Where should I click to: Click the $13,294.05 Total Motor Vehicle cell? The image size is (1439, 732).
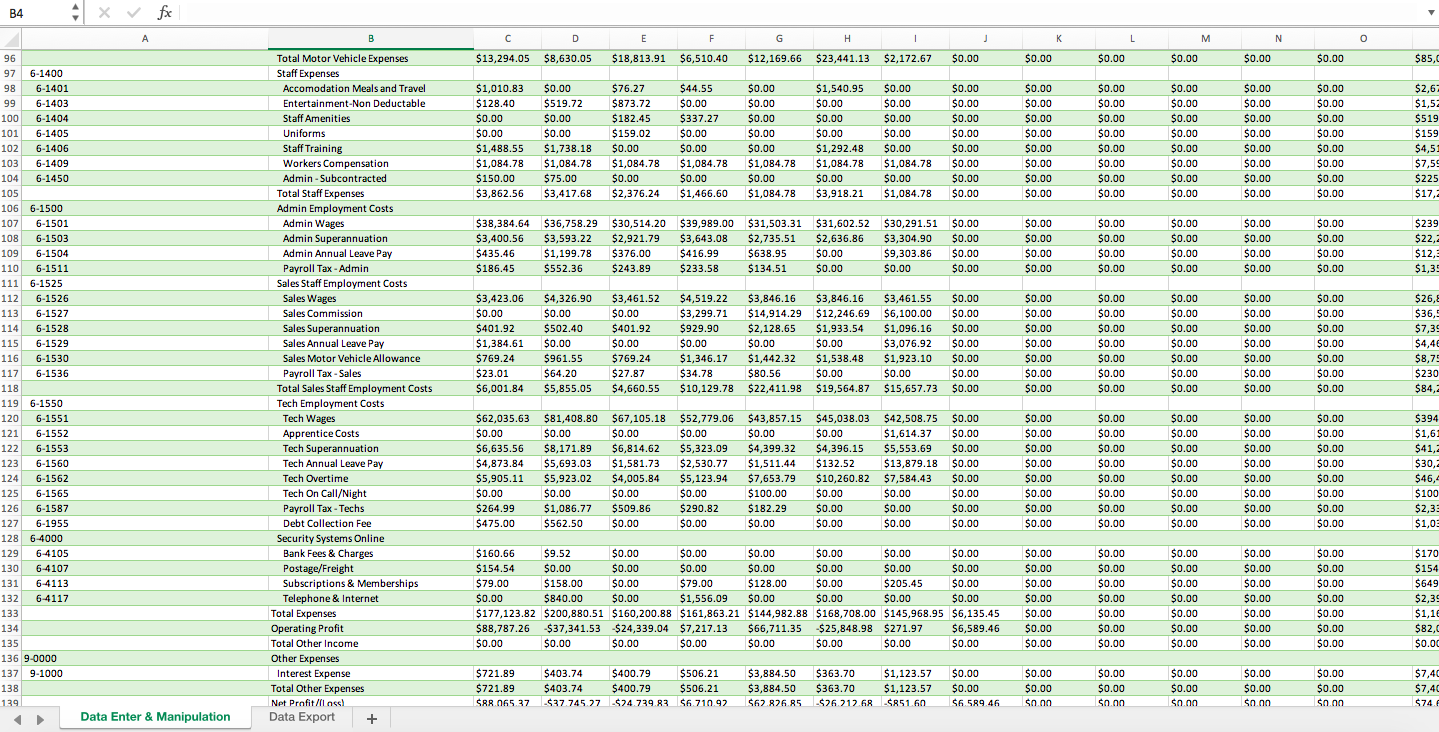[508, 59]
